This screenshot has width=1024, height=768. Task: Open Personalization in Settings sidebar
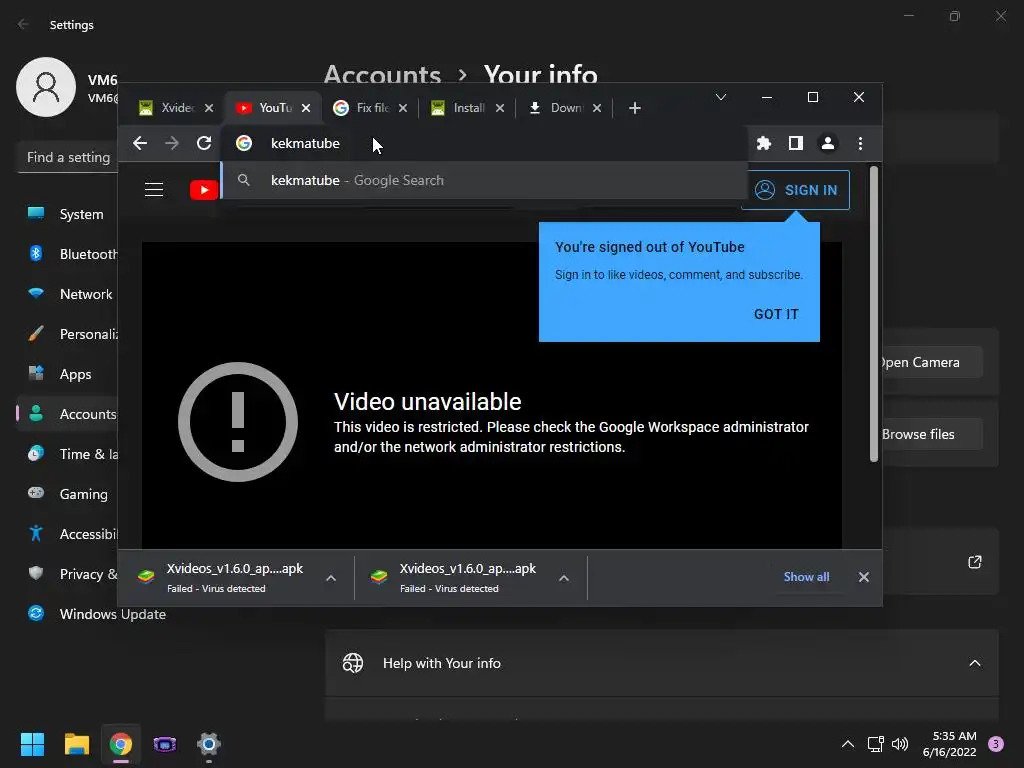coord(67,334)
